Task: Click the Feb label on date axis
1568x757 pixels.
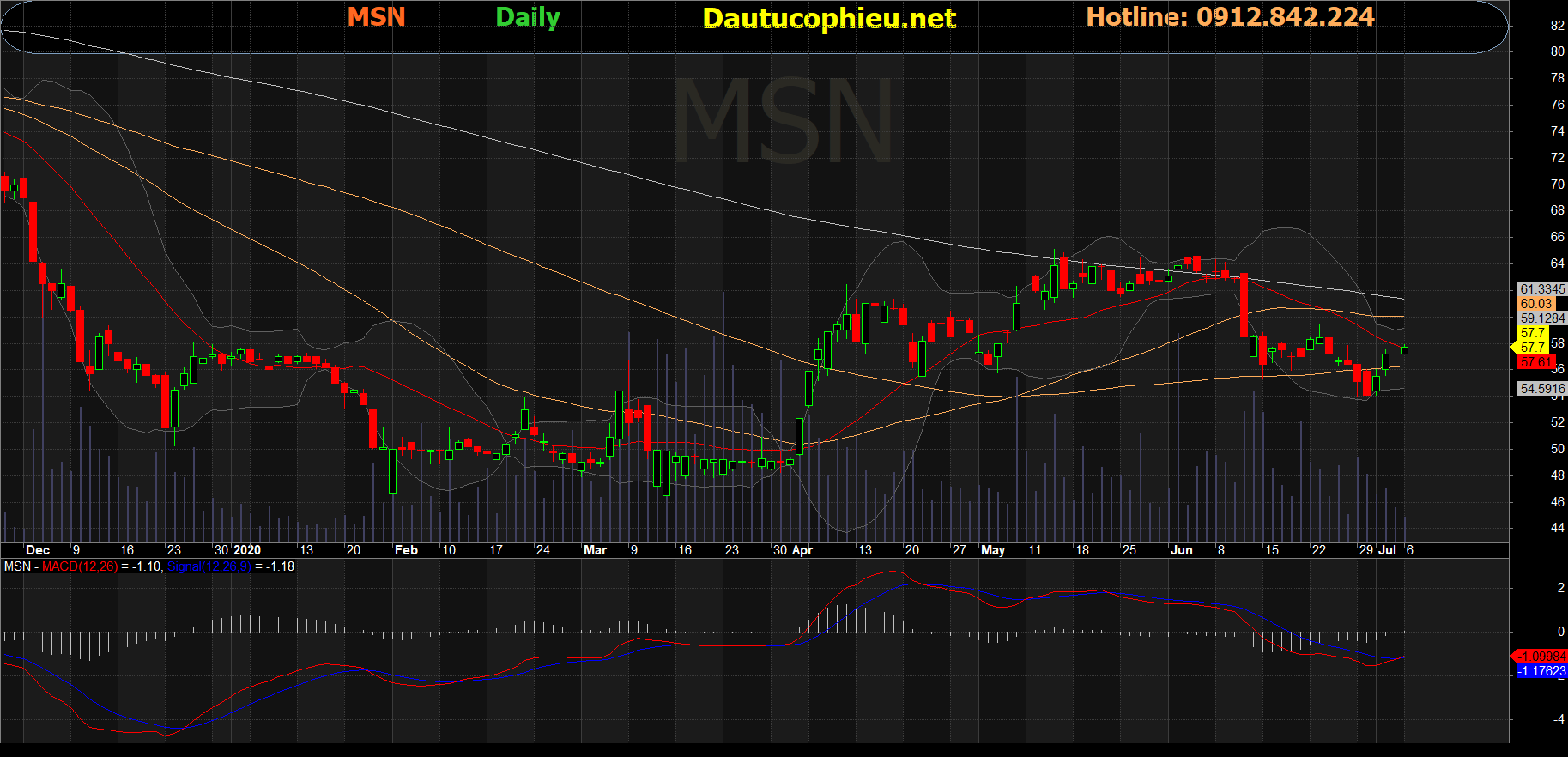Action: 406,550
